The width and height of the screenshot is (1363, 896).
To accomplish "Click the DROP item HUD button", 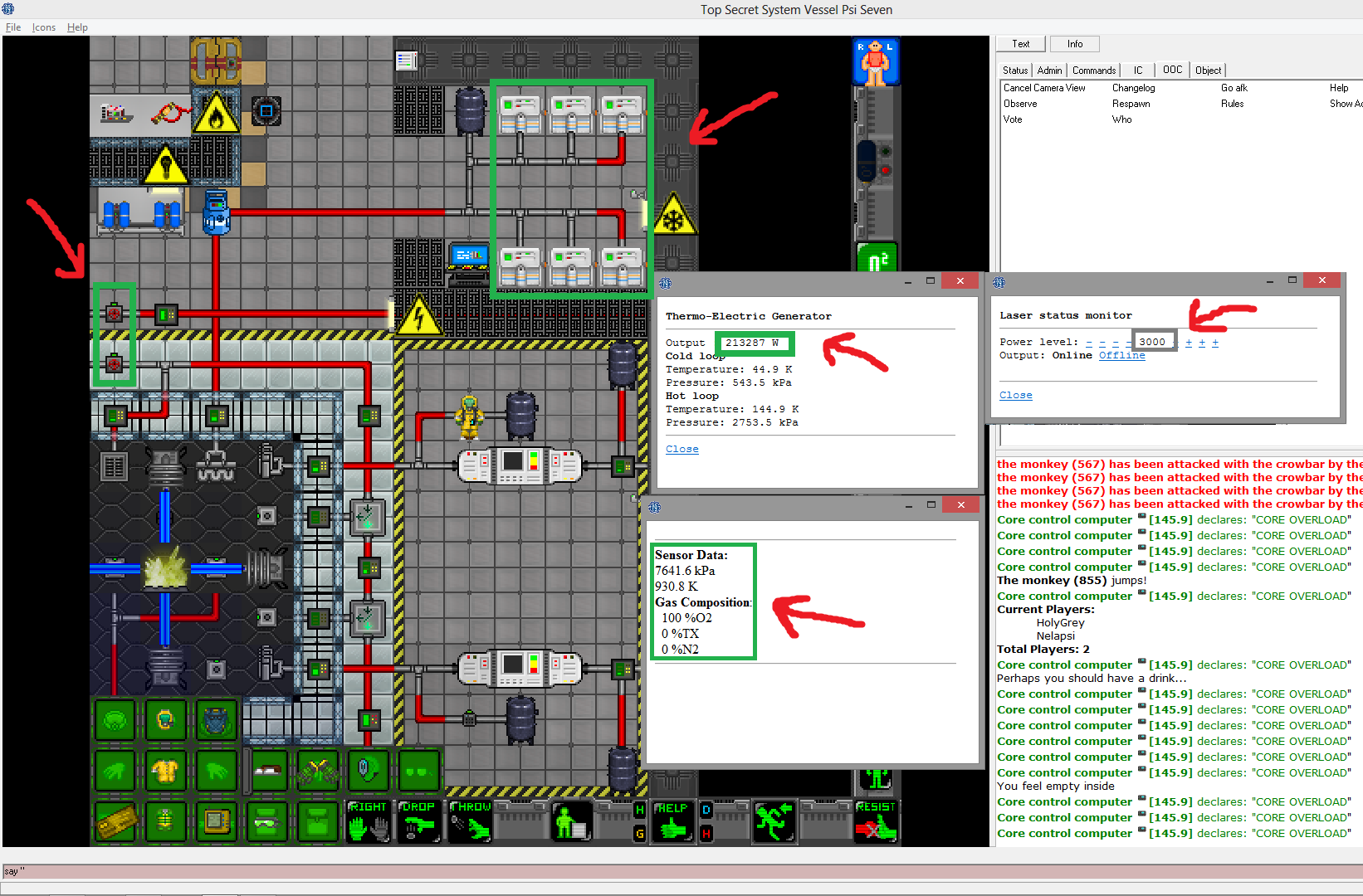I will pos(418,821).
